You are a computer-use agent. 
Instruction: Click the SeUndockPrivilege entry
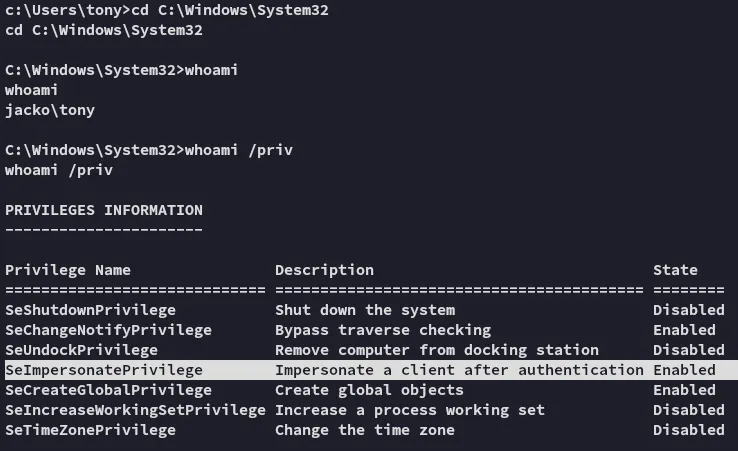click(x=81, y=350)
